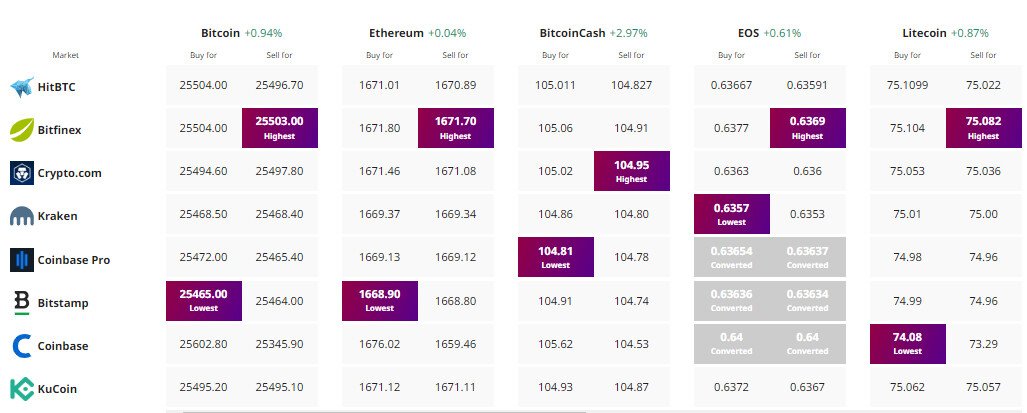Click Kraken lowest EOS buy price 0.6357

click(732, 214)
